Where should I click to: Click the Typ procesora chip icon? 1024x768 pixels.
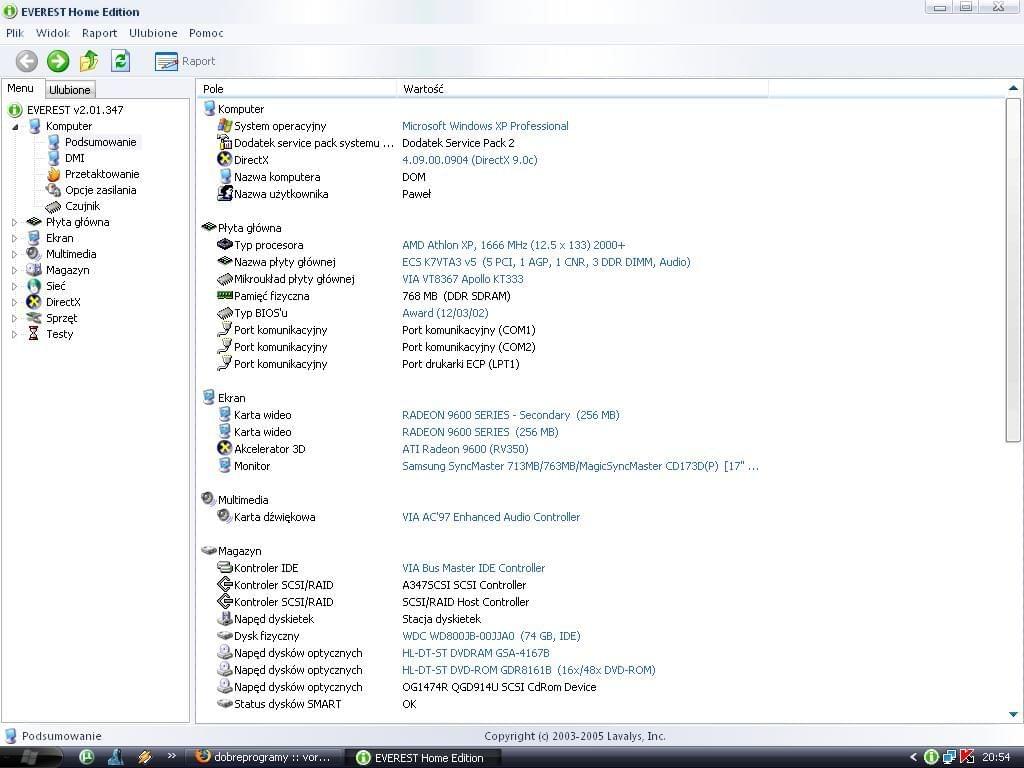(225, 244)
